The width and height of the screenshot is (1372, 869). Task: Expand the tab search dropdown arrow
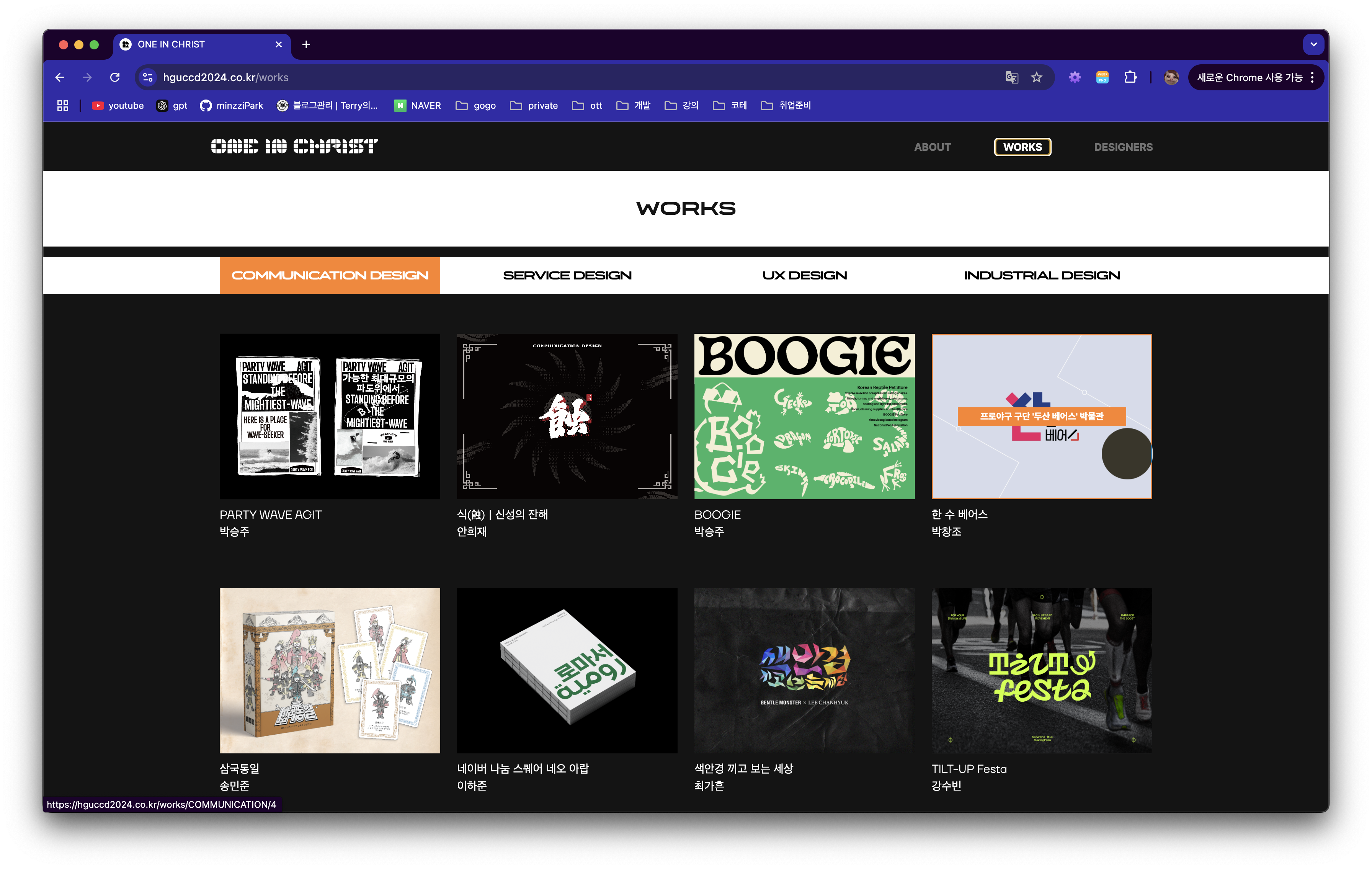pyautogui.click(x=1313, y=44)
